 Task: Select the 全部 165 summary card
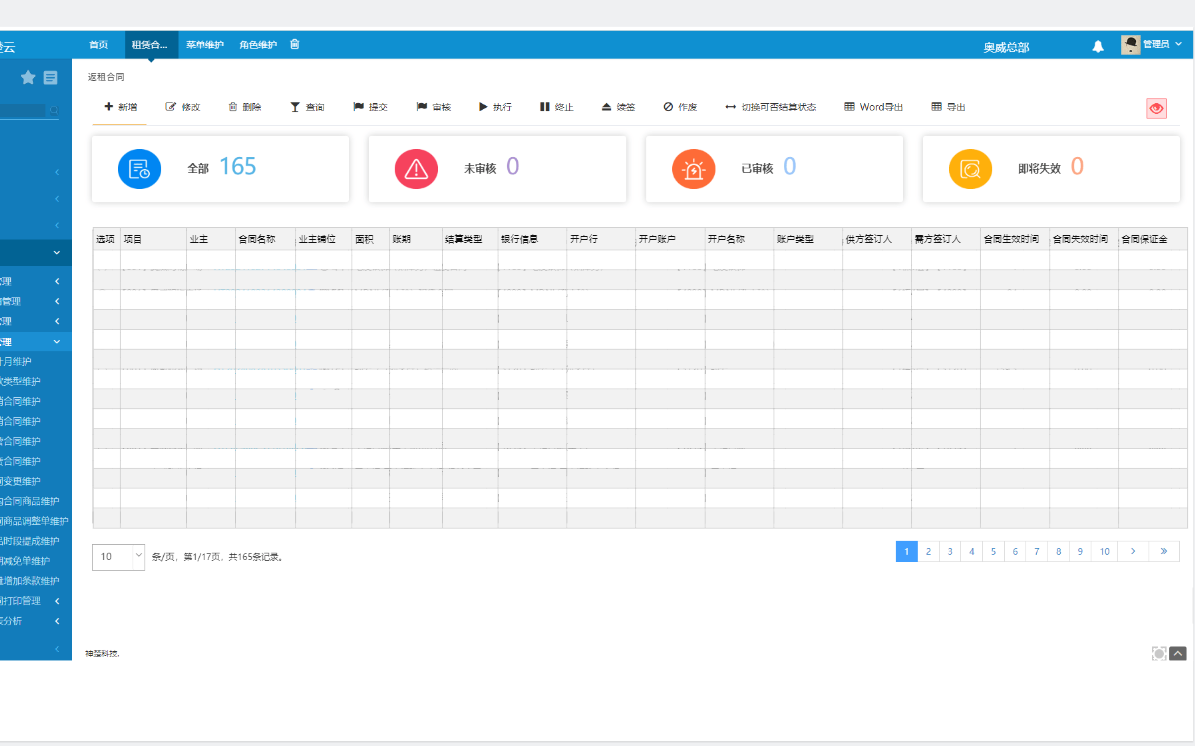tap(220, 169)
